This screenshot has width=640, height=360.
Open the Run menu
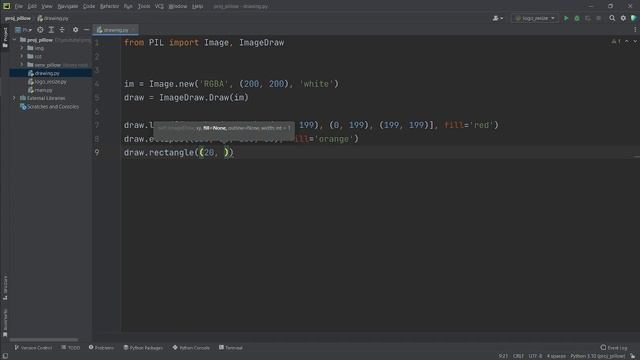128,7
